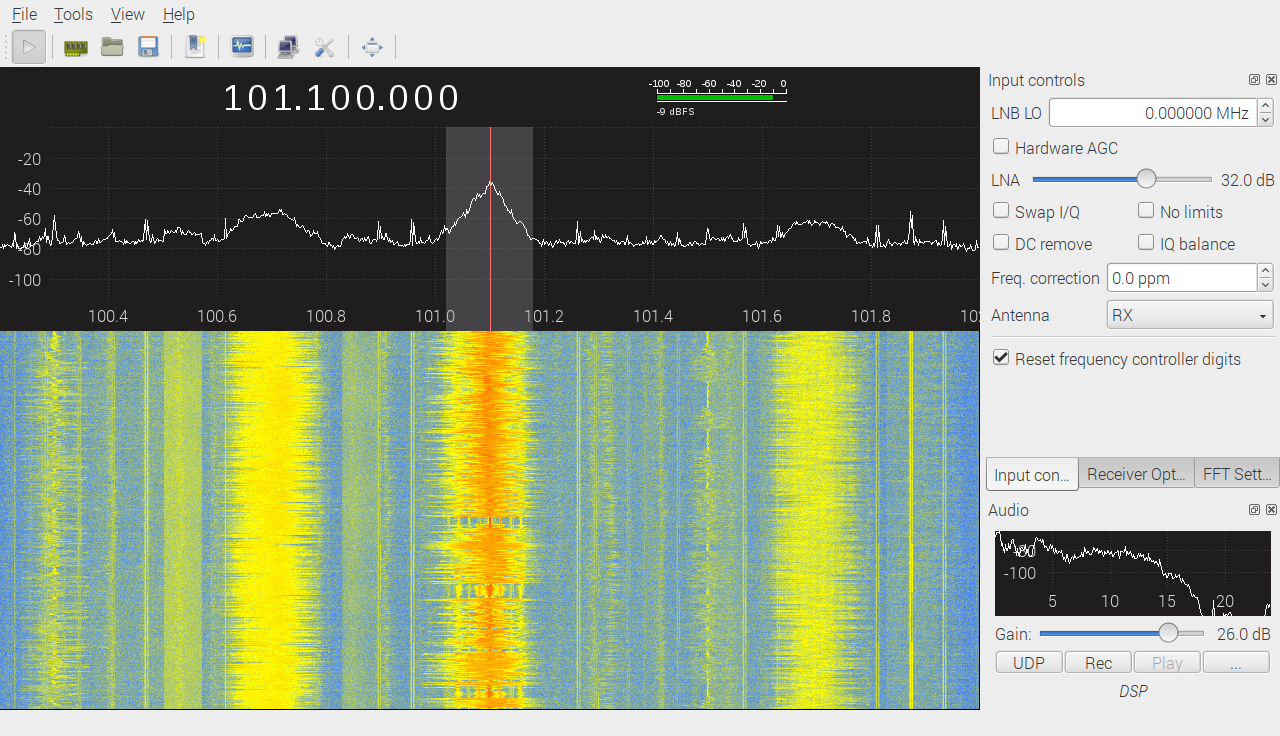Click the LNA gain slider handle
Screen dimensions: 1280x736
pyautogui.click(x=1146, y=180)
